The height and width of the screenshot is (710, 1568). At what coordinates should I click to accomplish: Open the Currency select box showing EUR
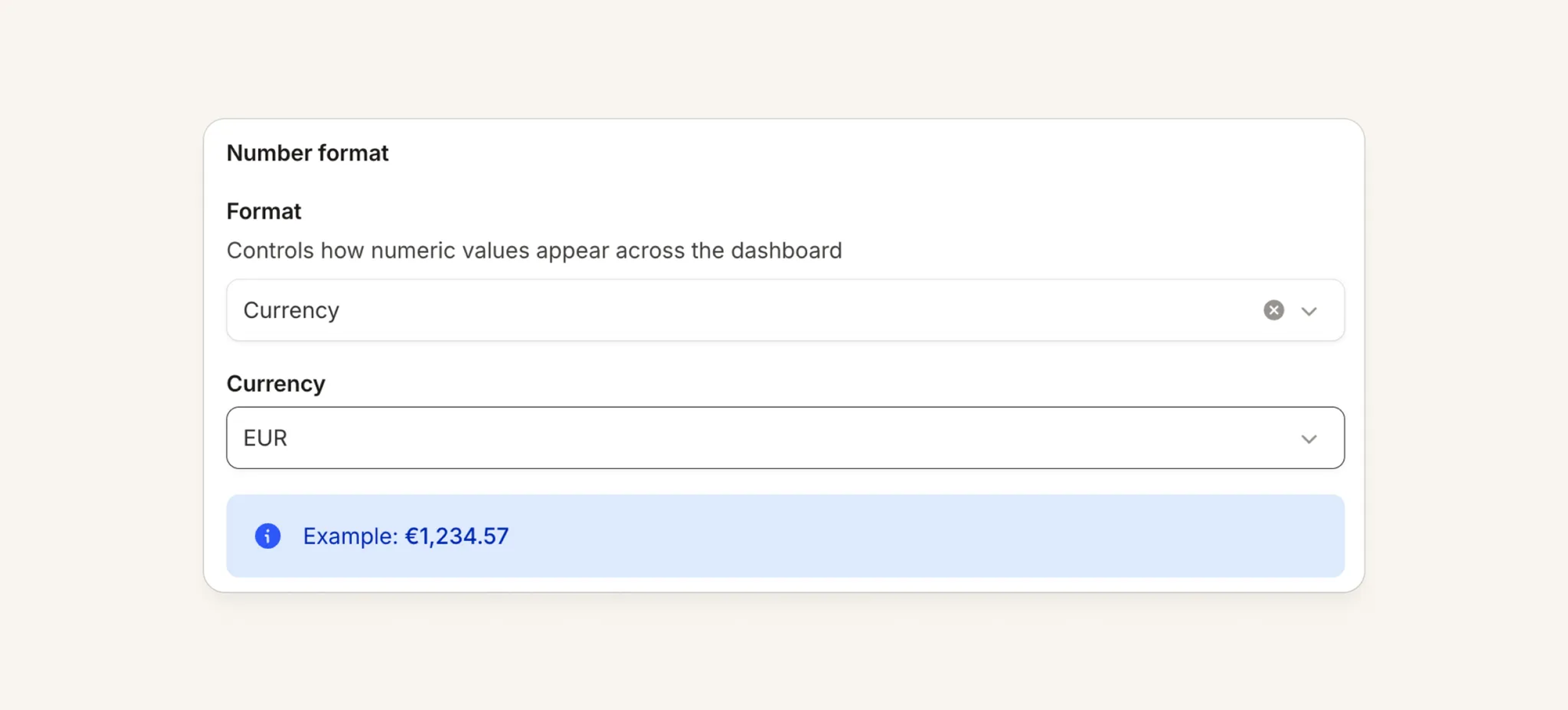coord(785,438)
